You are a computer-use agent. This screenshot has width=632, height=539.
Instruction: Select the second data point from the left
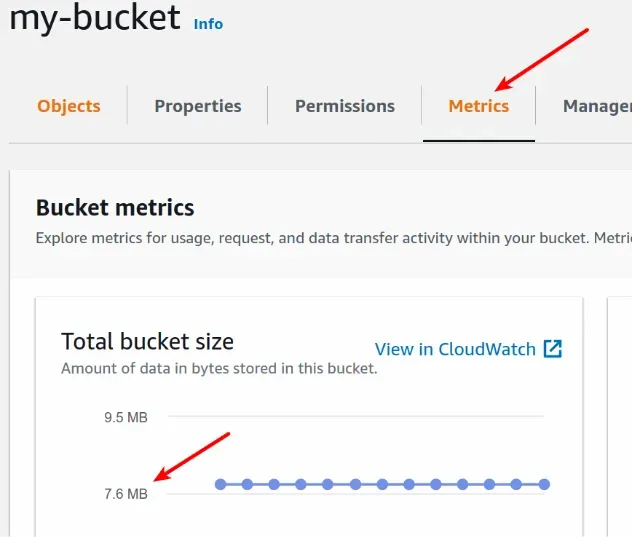tap(247, 484)
